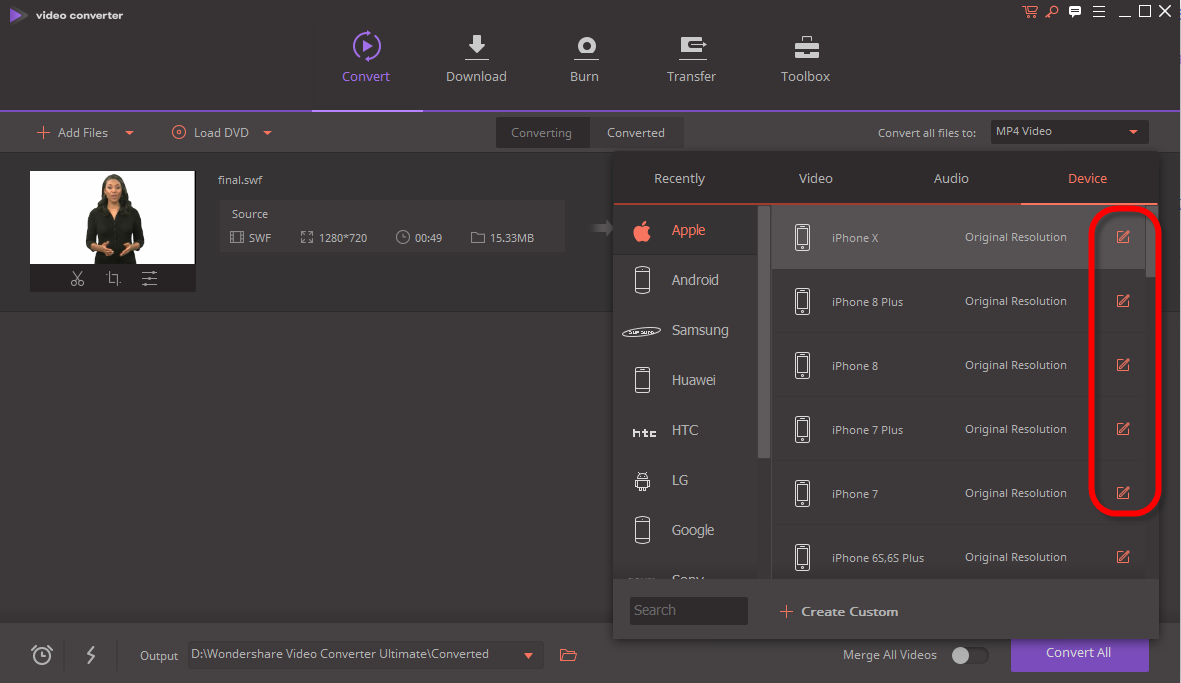This screenshot has height=683, width=1181.
Task: Open the Output path dropdown
Action: 529,655
